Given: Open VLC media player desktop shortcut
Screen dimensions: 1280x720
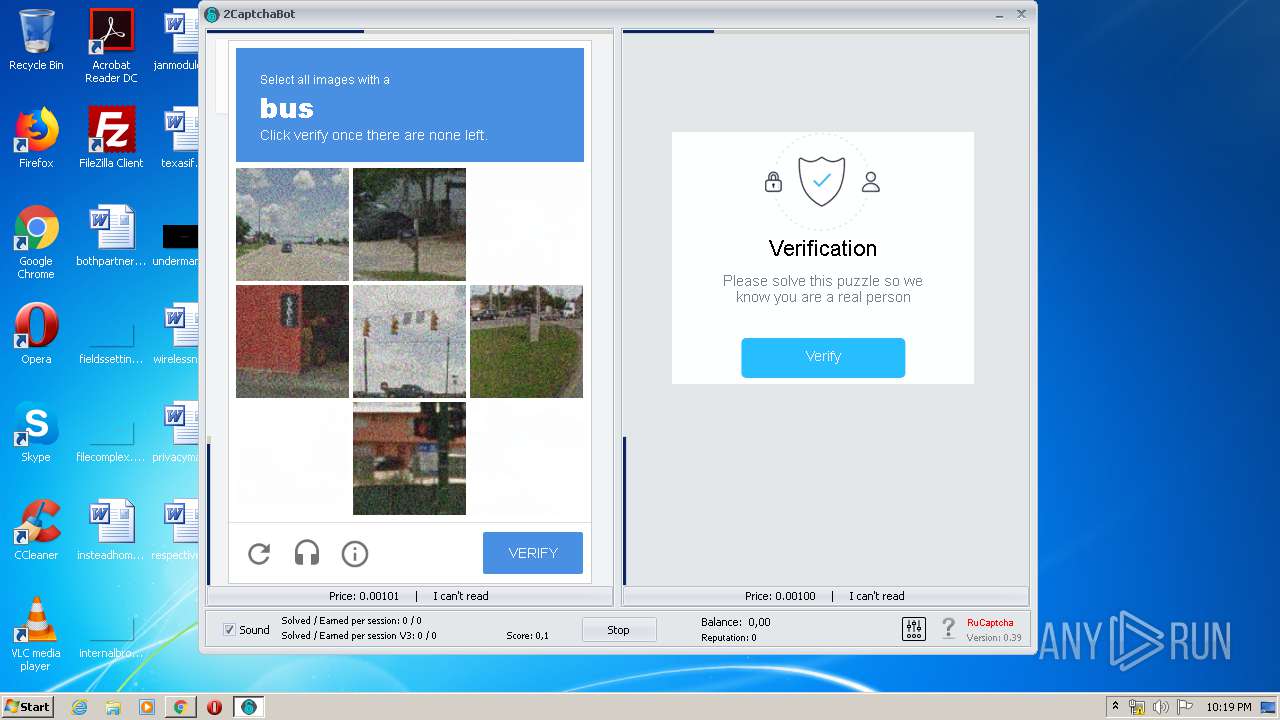Looking at the screenshot, I should pos(36,634).
